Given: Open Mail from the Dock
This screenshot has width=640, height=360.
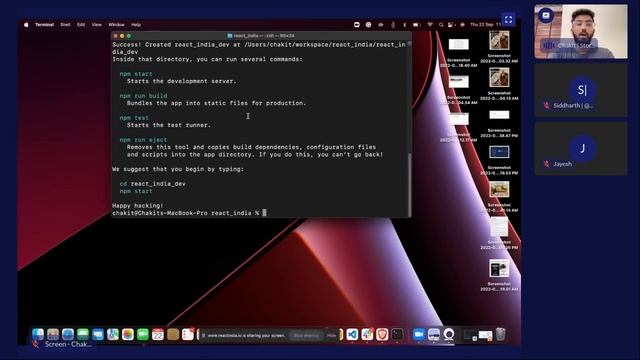Looking at the screenshot, I should pyautogui.click(x=98, y=334).
